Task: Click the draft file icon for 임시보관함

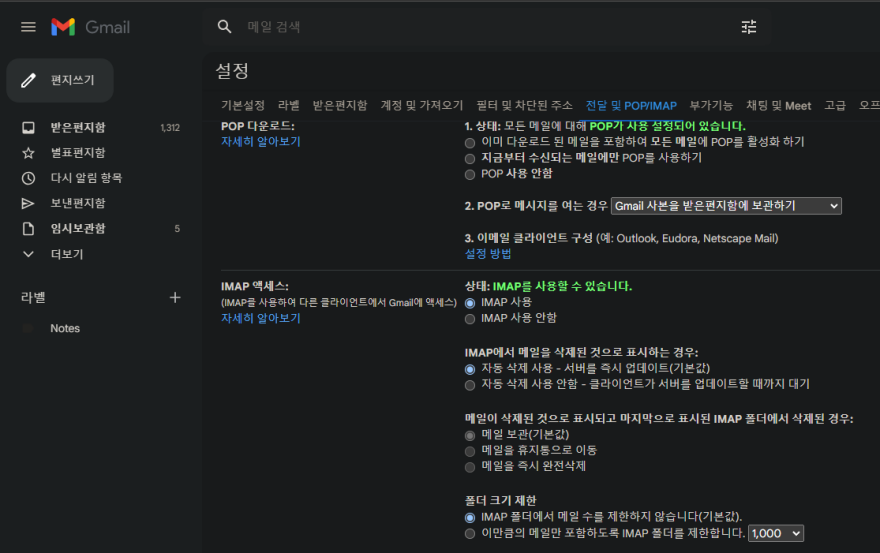Action: [x=28, y=228]
